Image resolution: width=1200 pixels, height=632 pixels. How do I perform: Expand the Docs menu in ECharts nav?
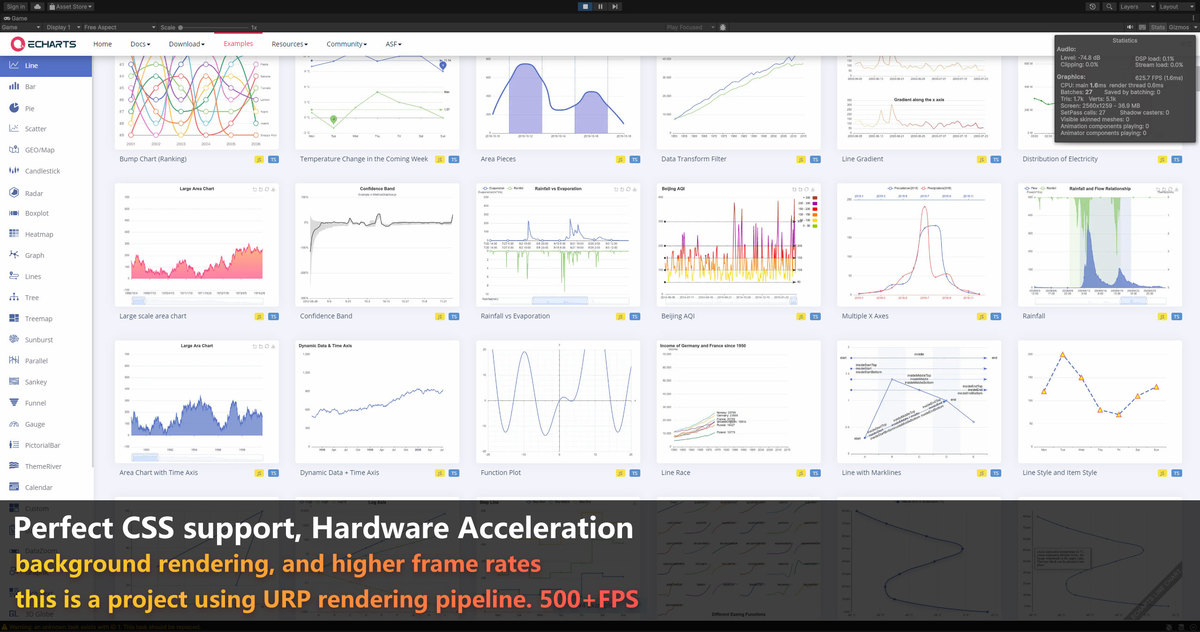[140, 44]
